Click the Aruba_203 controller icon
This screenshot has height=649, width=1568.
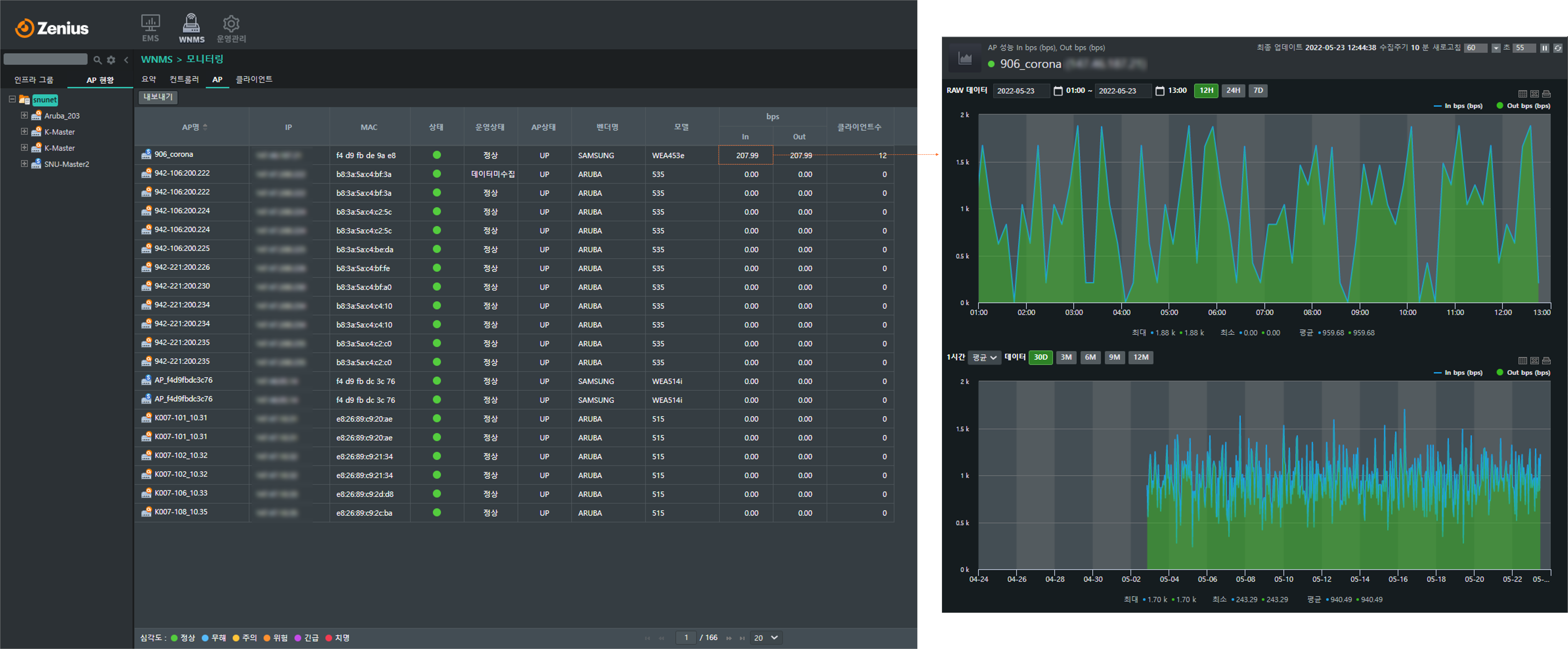click(x=37, y=115)
